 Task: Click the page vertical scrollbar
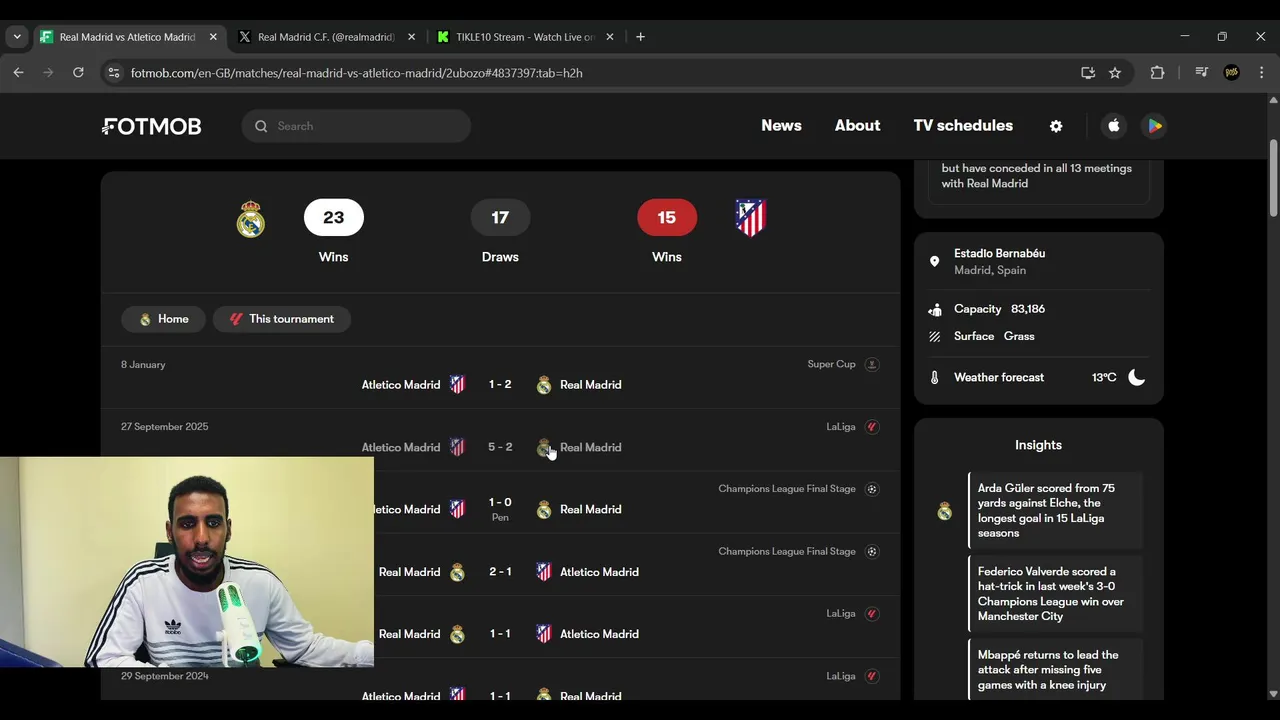click(x=1273, y=178)
